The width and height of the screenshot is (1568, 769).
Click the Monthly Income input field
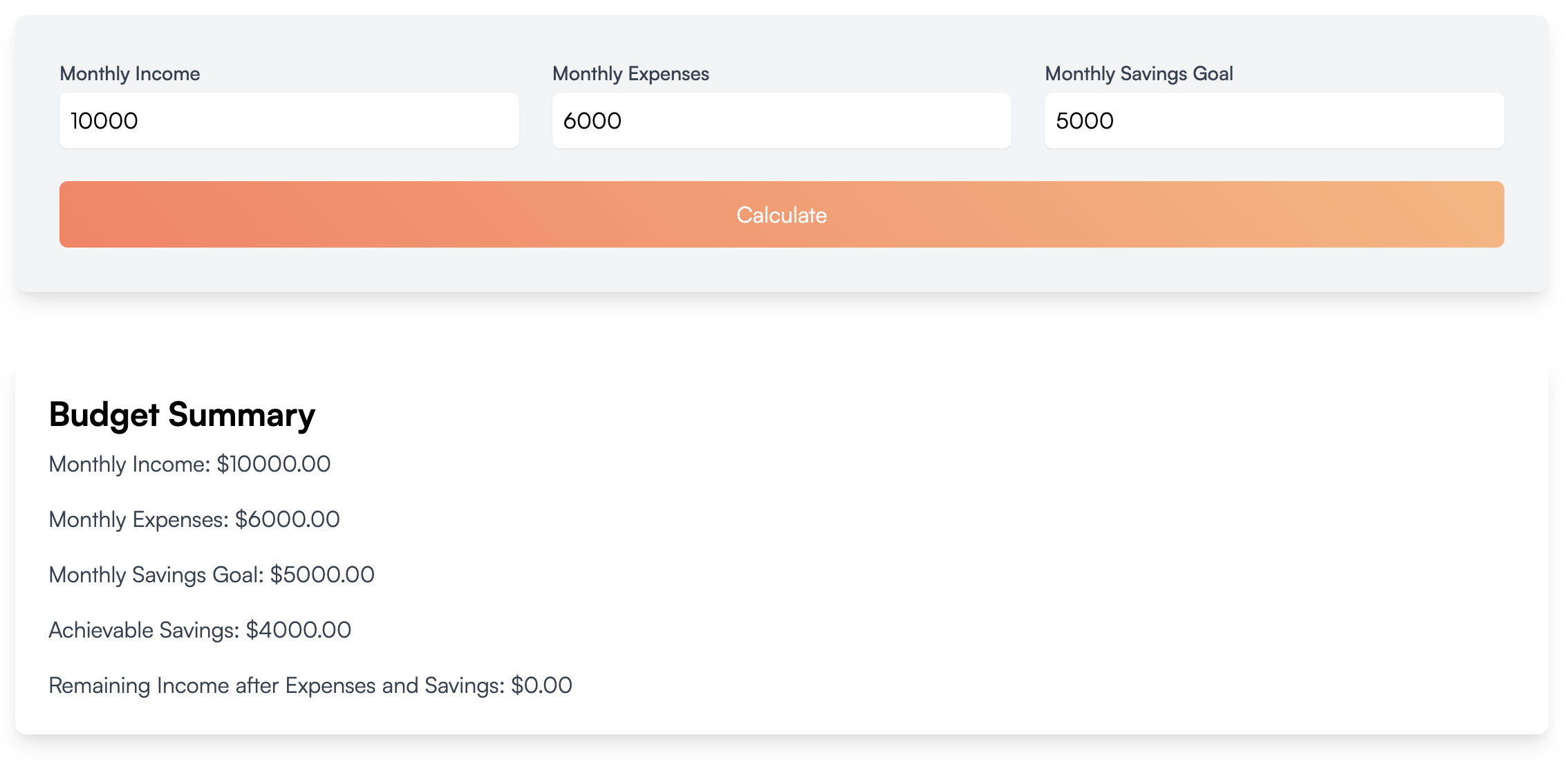click(289, 120)
